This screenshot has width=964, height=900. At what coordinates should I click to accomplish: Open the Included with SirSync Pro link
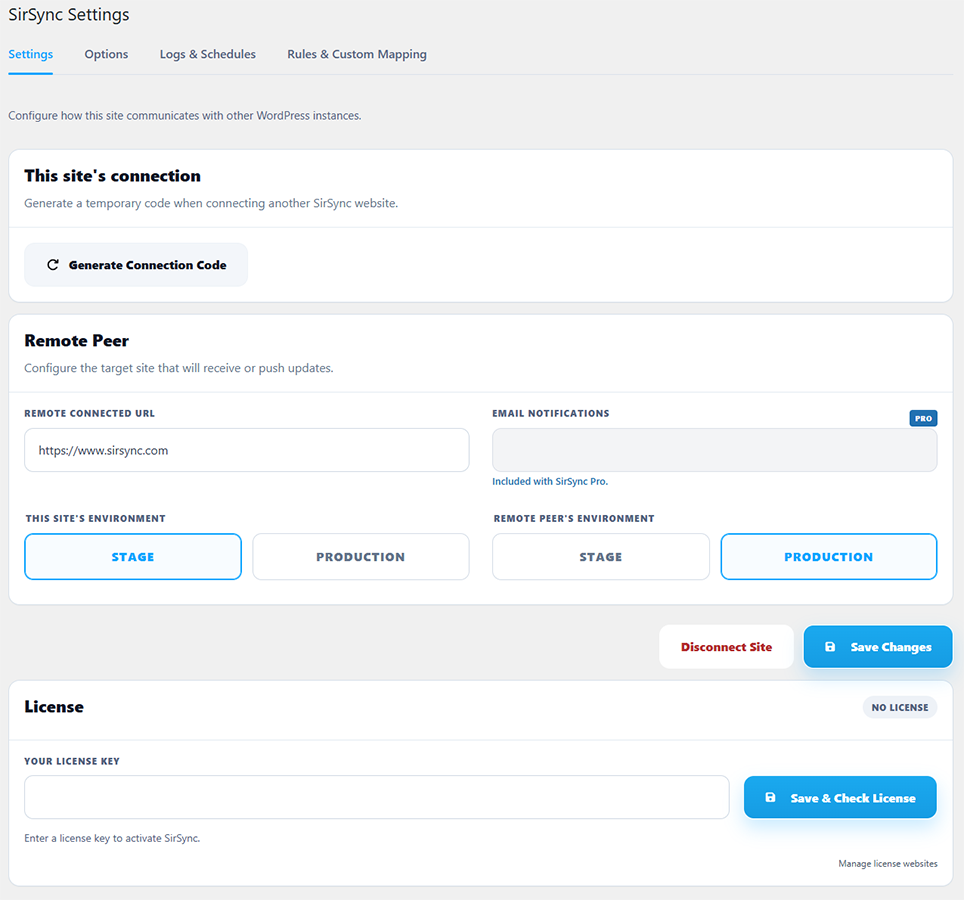point(550,481)
